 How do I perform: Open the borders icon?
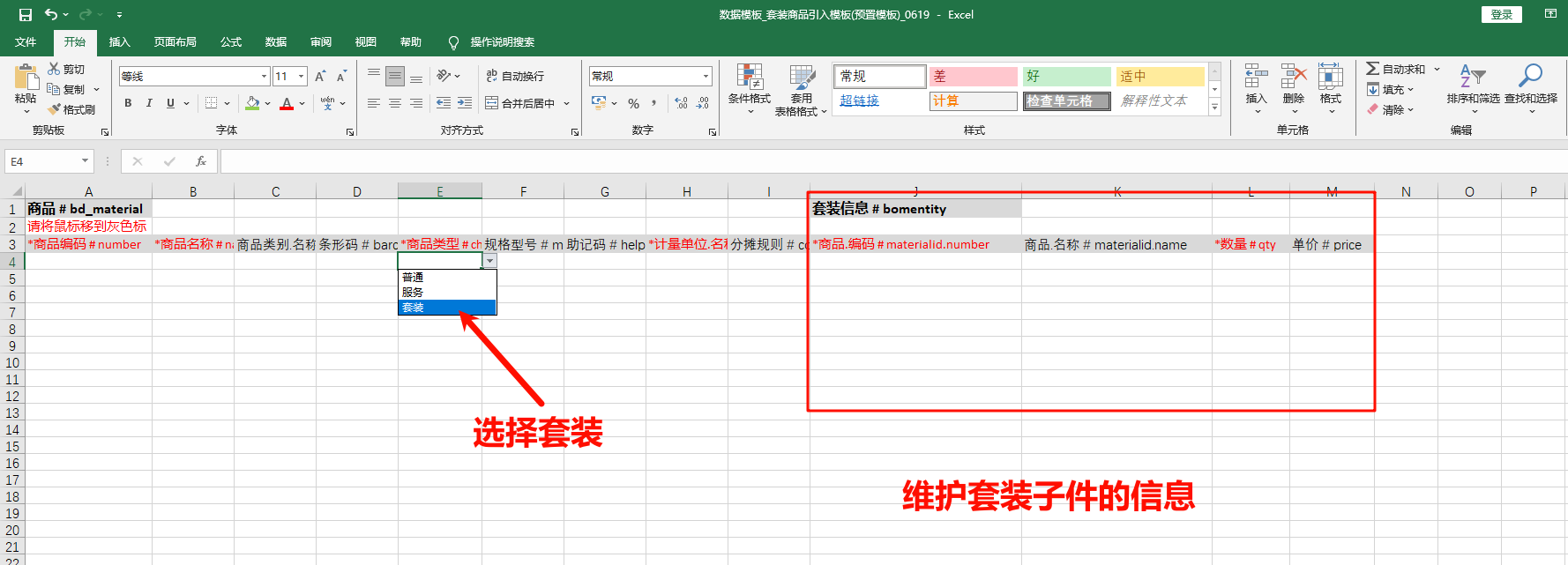tap(211, 103)
